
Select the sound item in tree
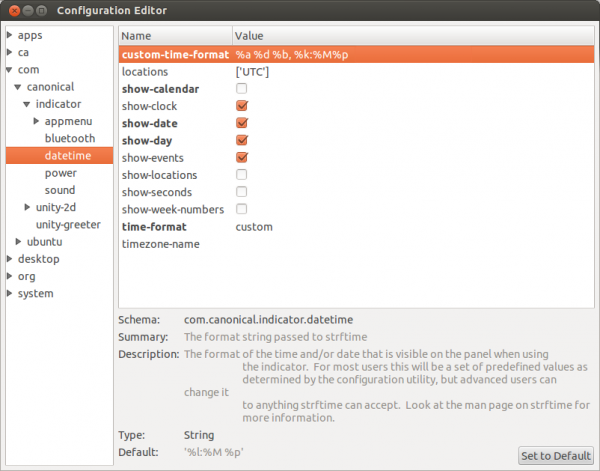[x=60, y=190]
